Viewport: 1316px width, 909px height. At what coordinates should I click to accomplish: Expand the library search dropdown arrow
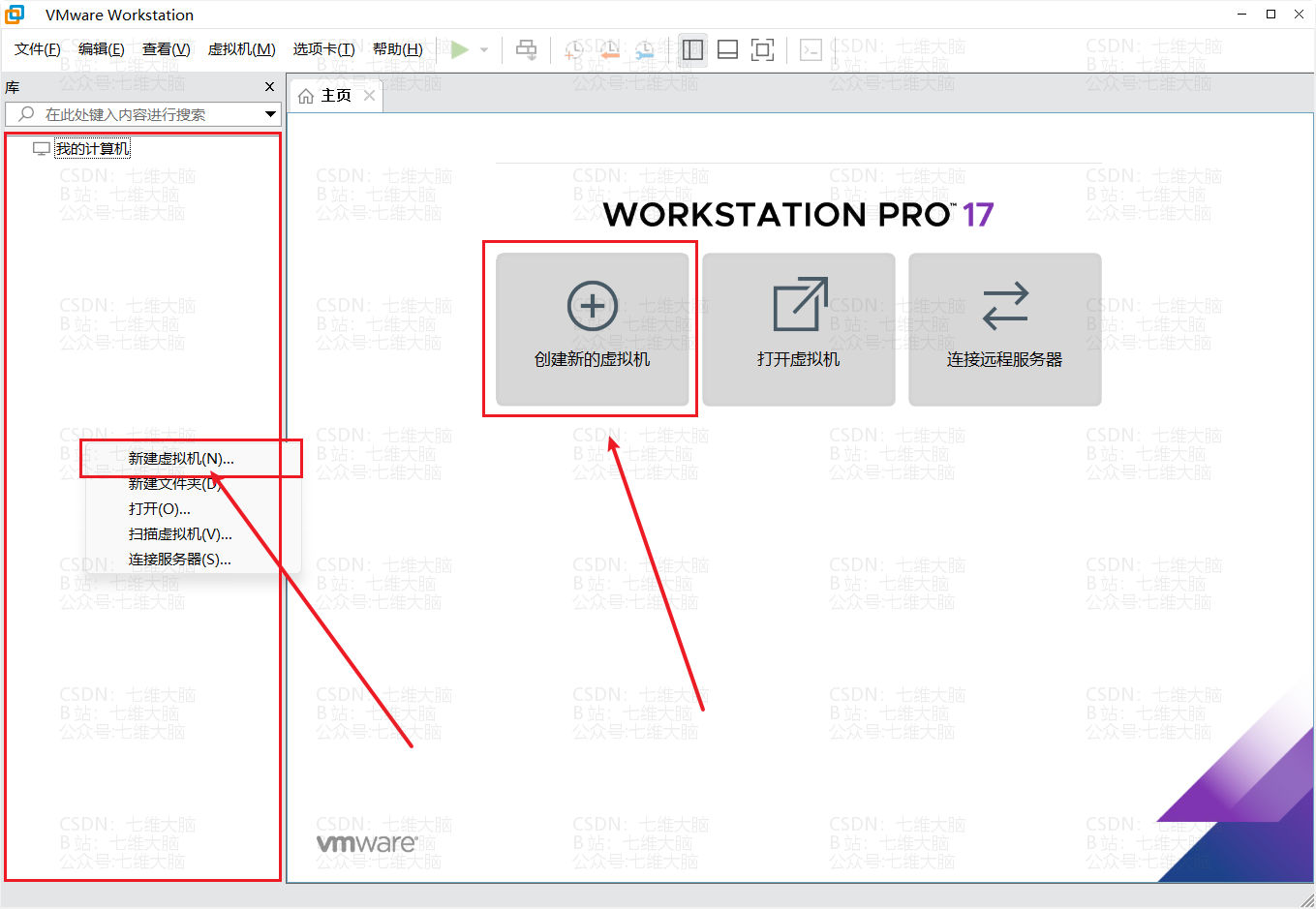[270, 114]
